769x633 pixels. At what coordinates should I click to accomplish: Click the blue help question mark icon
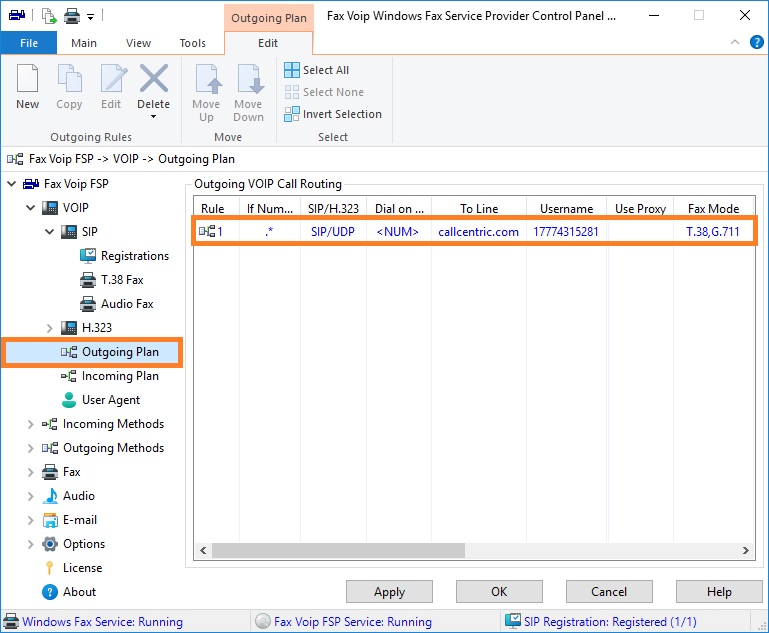tap(756, 42)
